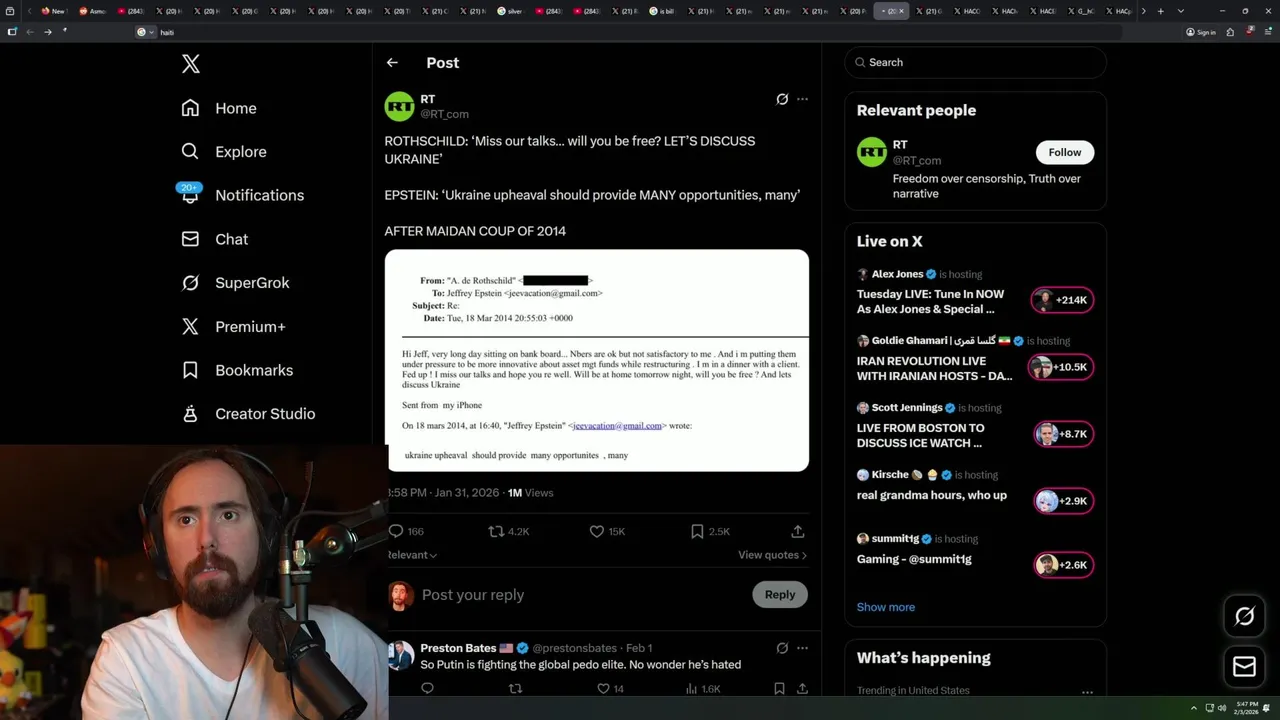1280x720 pixels.
Task: Expand Show more in Live on X
Action: [x=885, y=607]
